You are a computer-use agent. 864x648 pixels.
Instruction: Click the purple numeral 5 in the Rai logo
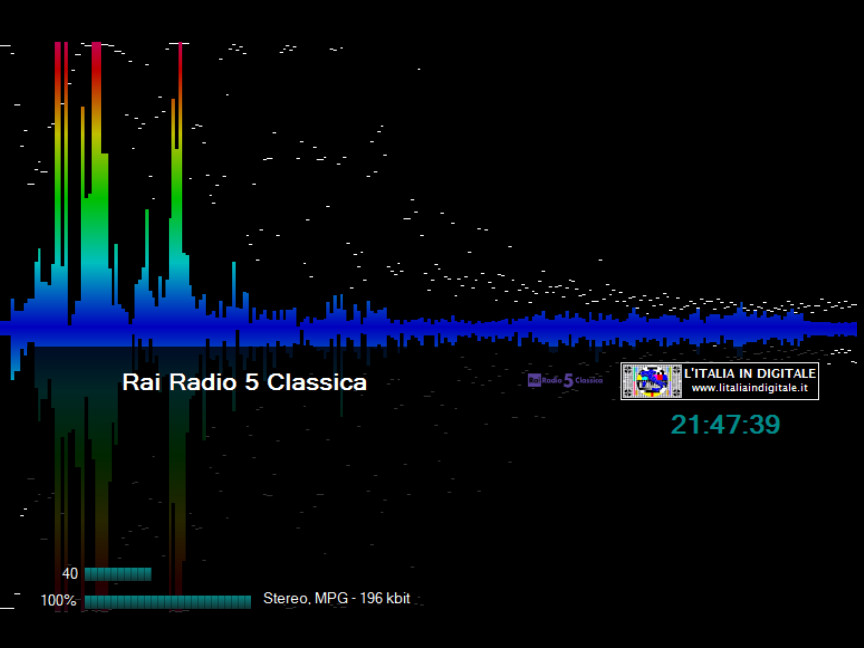[x=568, y=380]
